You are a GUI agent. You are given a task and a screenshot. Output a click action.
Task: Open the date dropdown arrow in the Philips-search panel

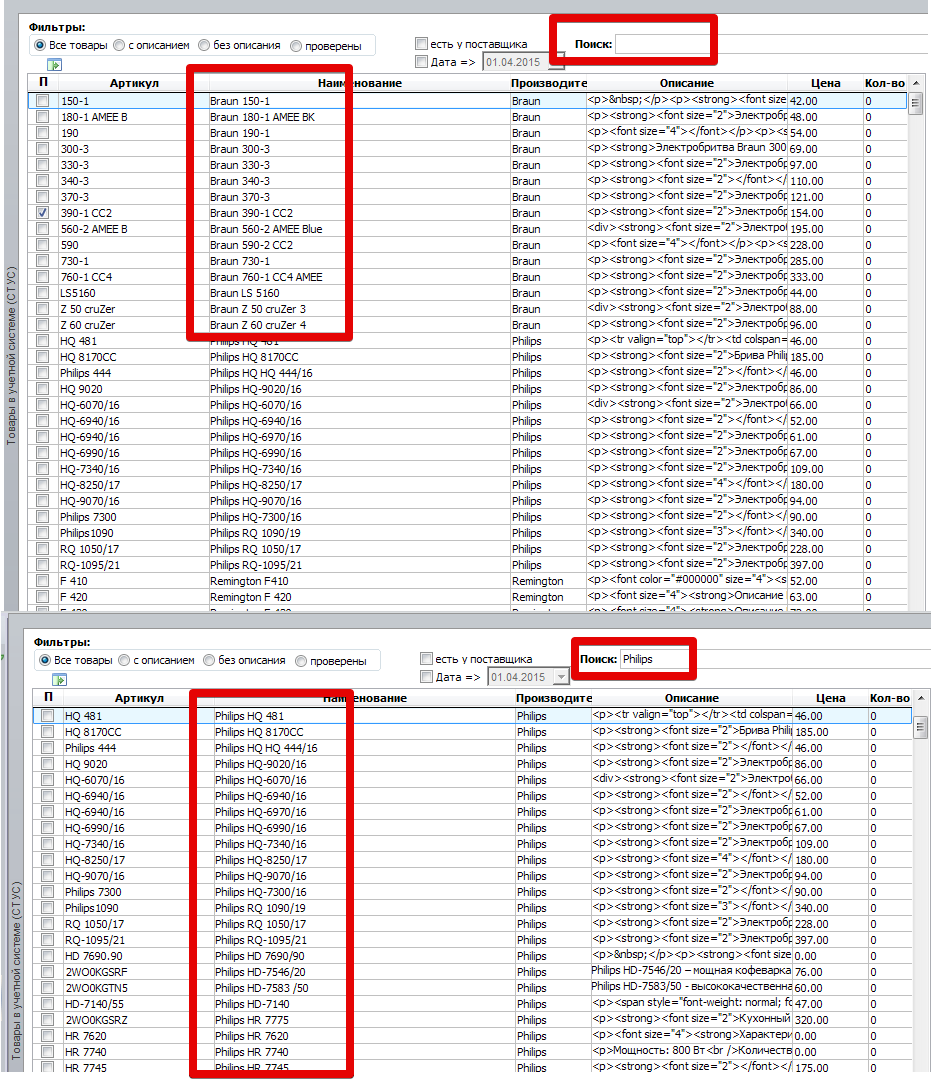click(561, 677)
